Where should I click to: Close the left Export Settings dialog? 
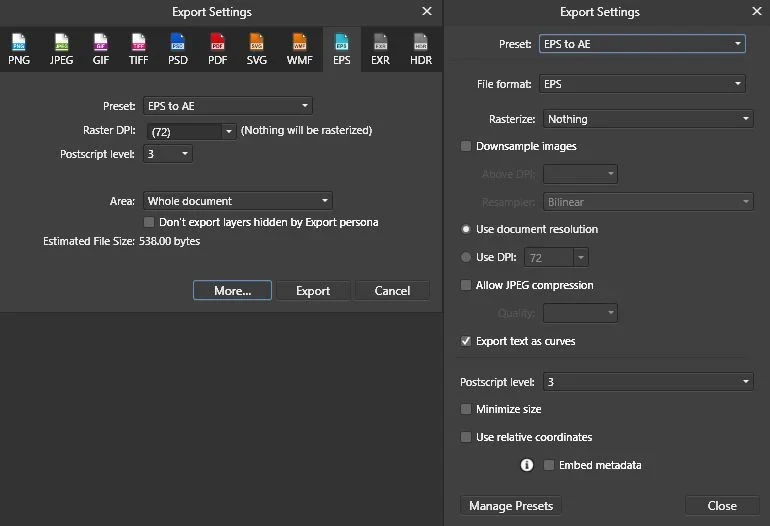[x=427, y=11]
